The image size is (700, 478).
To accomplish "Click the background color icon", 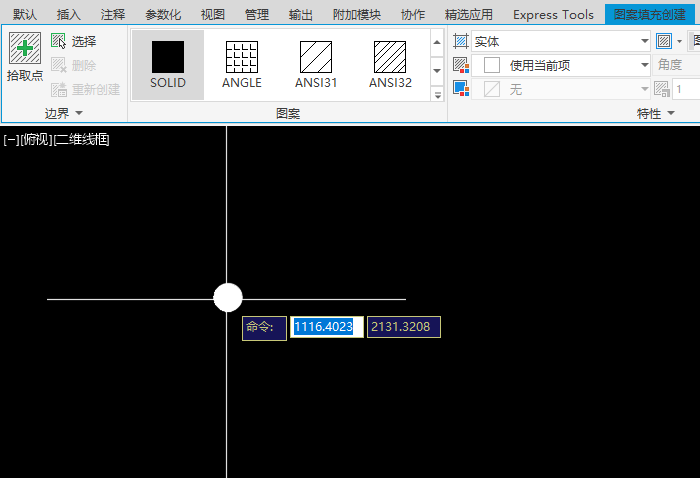I will pyautogui.click(x=461, y=88).
